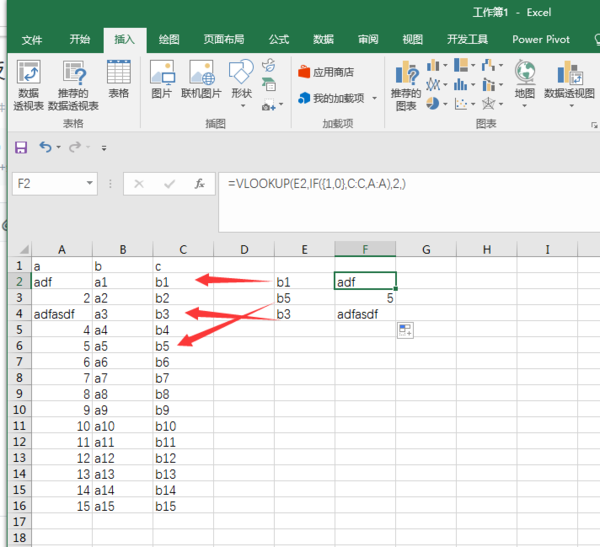Select cell F3 containing 5
The image size is (600, 547).
click(365, 298)
